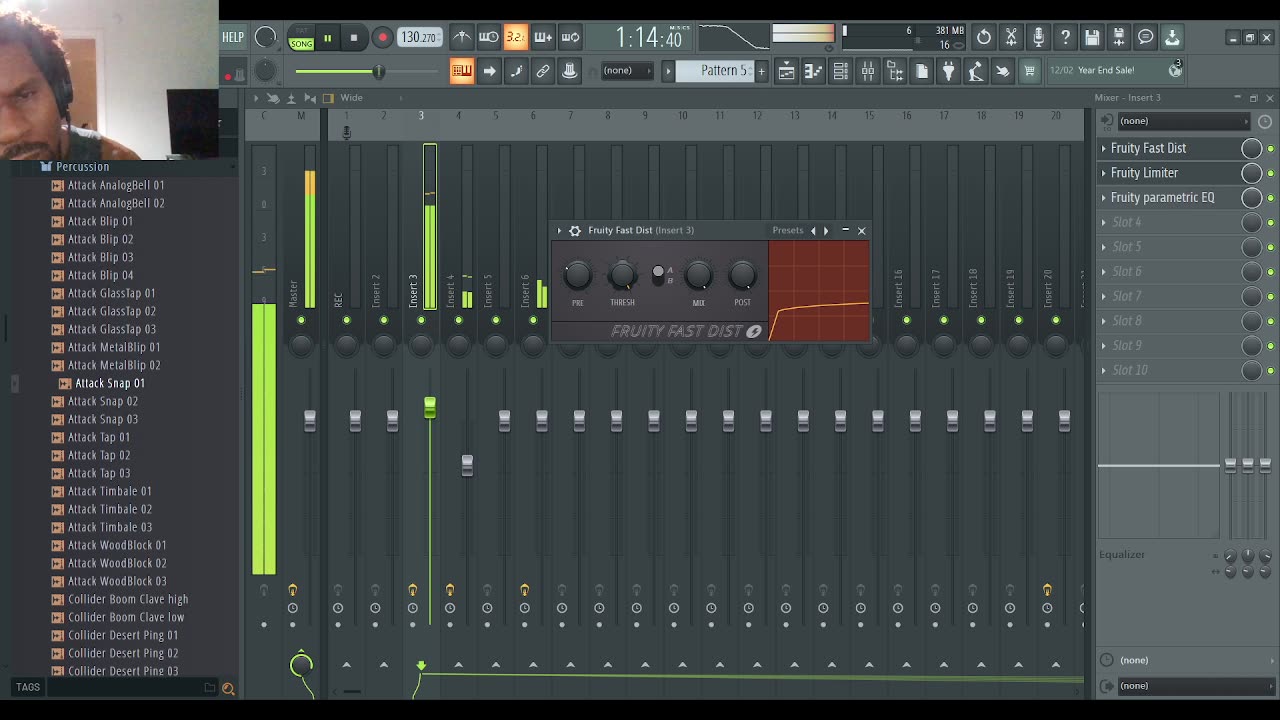Toggle Fruity Limiter enable LED in rack
The height and width of the screenshot is (720, 1280).
click(1271, 173)
